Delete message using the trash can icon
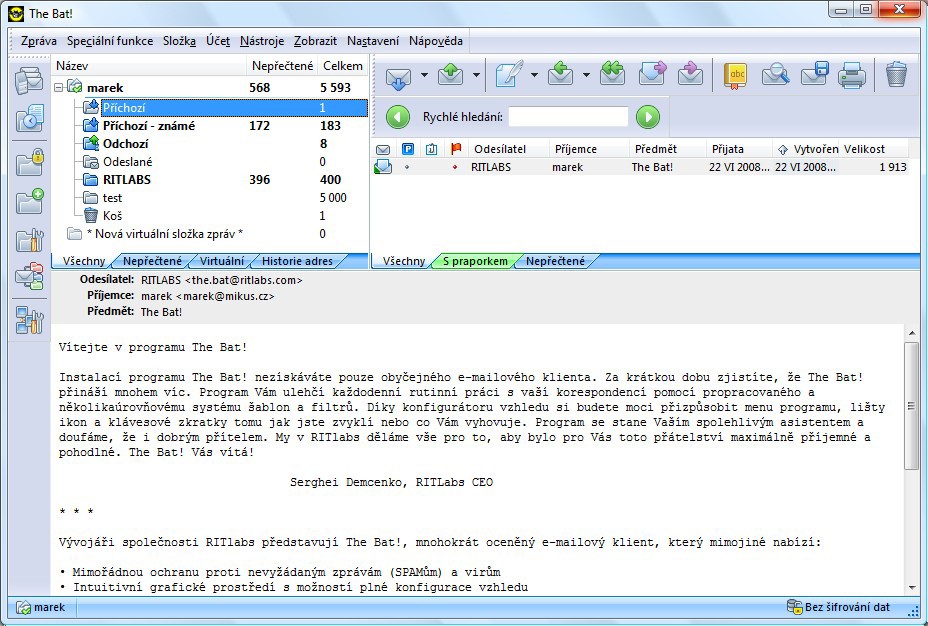The height and width of the screenshot is (626, 928). [896, 75]
